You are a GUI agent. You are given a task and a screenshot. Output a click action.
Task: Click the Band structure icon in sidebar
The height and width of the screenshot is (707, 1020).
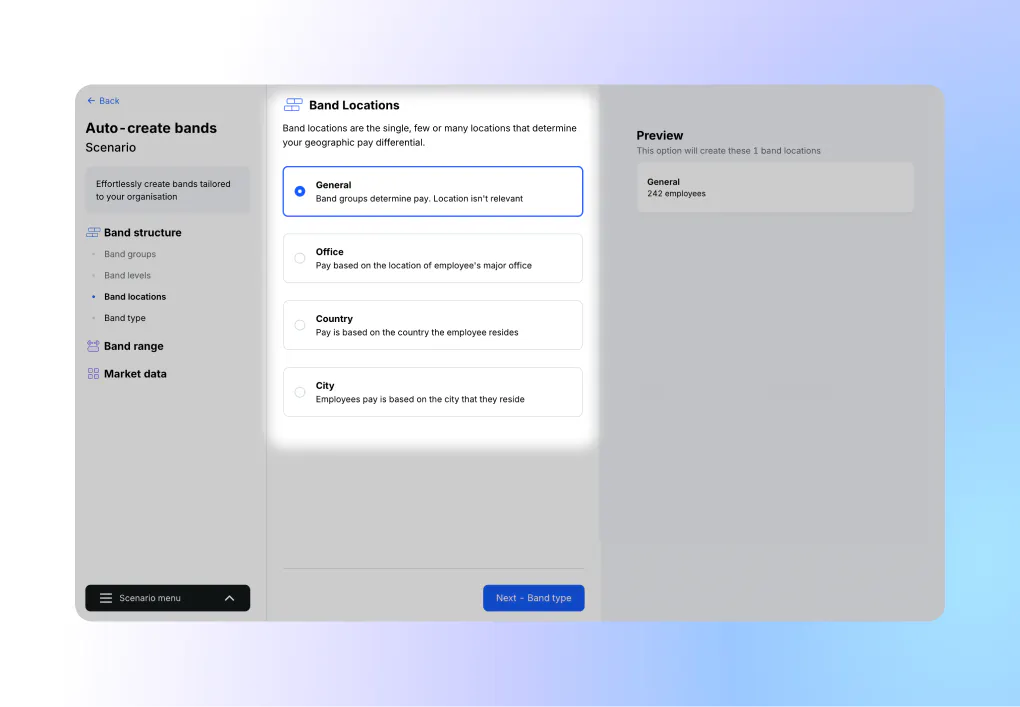tap(93, 232)
